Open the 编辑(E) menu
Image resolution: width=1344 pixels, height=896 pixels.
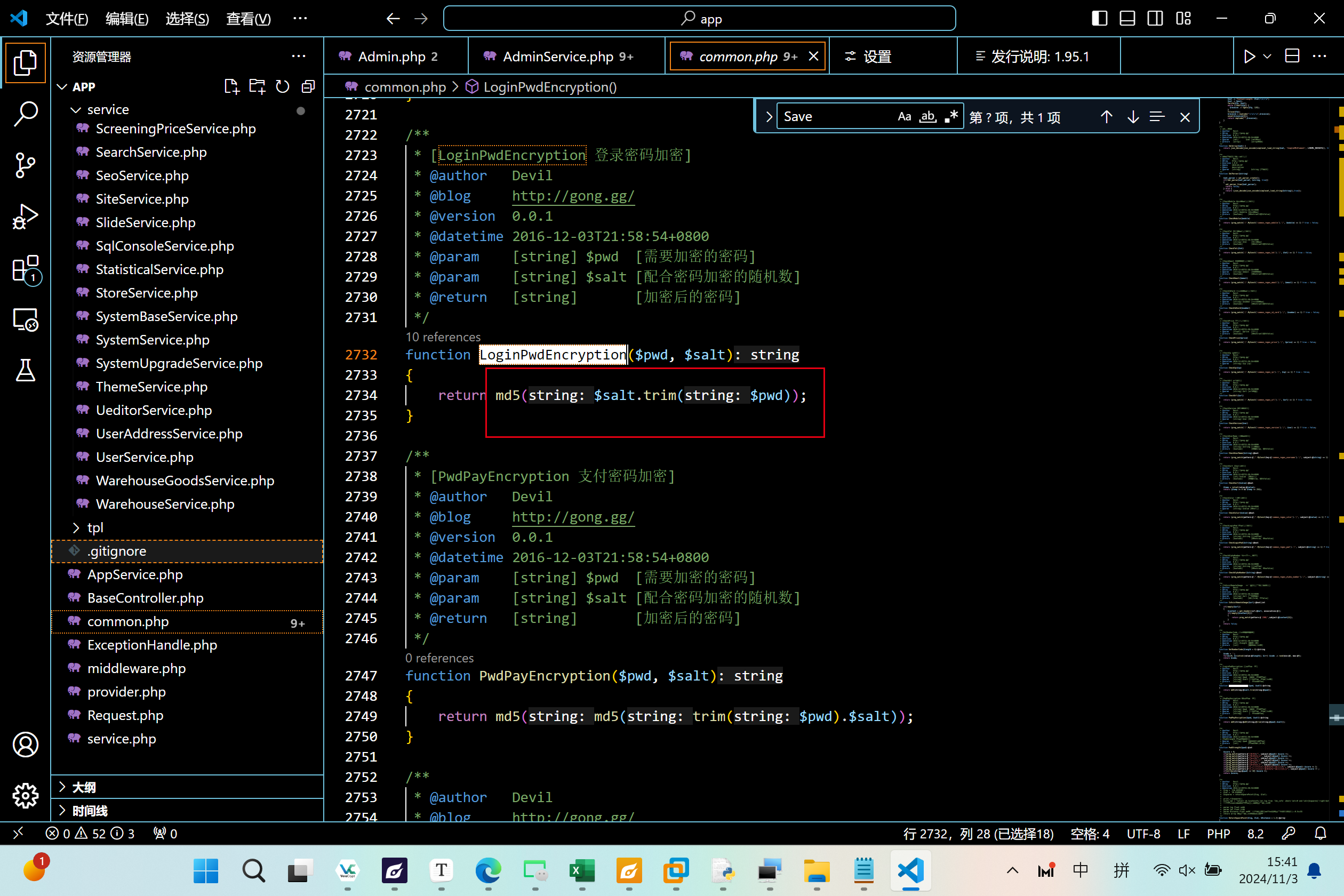tap(127, 19)
